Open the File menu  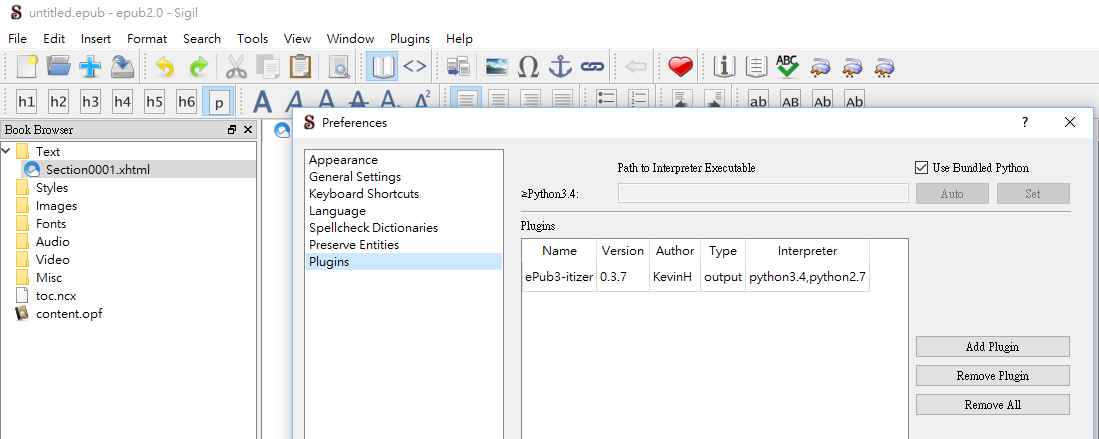(x=18, y=39)
